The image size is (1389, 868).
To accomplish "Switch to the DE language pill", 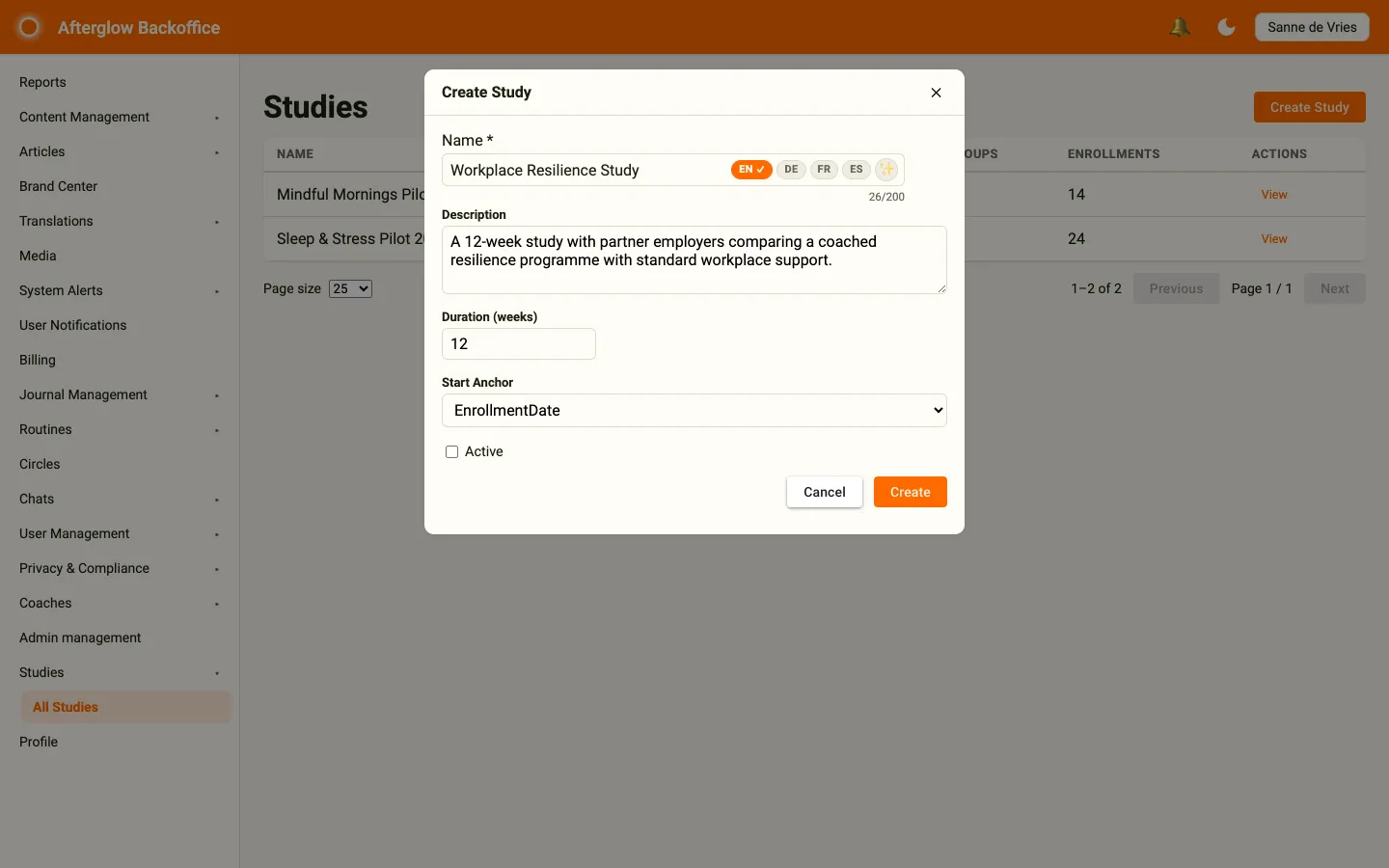I will pyautogui.click(x=791, y=170).
